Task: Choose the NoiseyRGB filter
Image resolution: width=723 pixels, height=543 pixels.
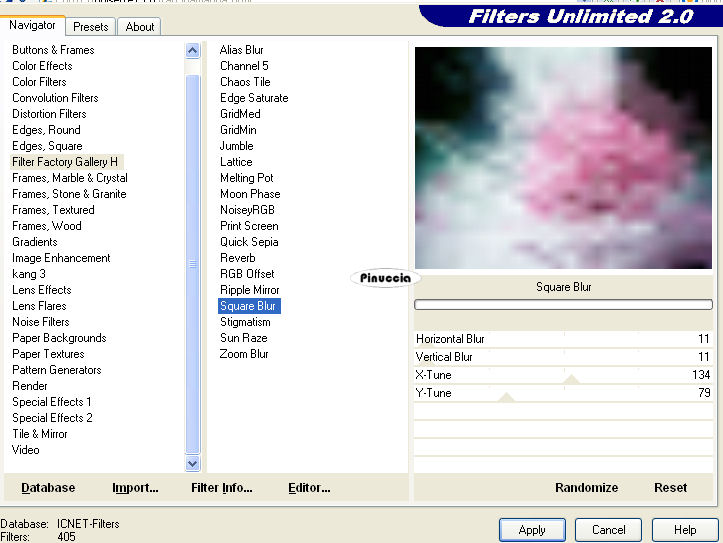Action: click(247, 210)
